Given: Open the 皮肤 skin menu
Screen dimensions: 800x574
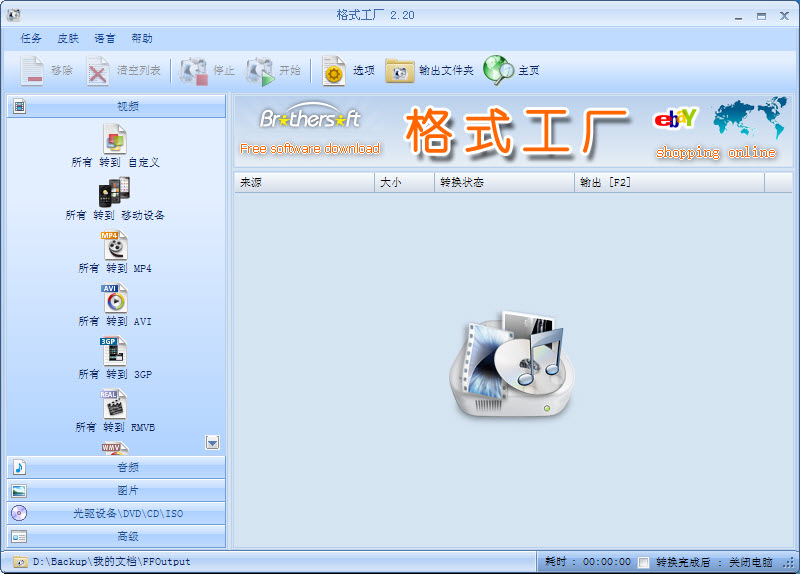Looking at the screenshot, I should click(68, 38).
